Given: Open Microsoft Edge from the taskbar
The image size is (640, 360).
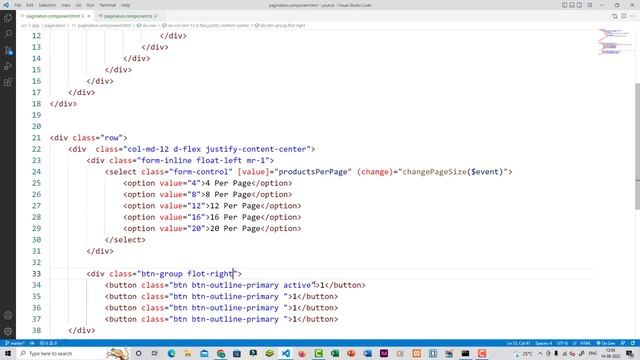Looking at the screenshot, I should tap(171, 353).
